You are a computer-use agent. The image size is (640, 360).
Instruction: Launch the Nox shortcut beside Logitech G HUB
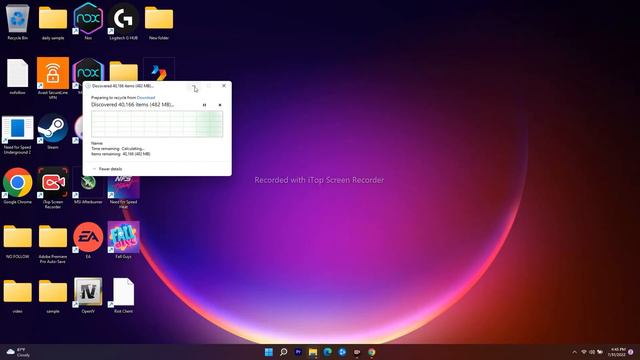(x=88, y=22)
